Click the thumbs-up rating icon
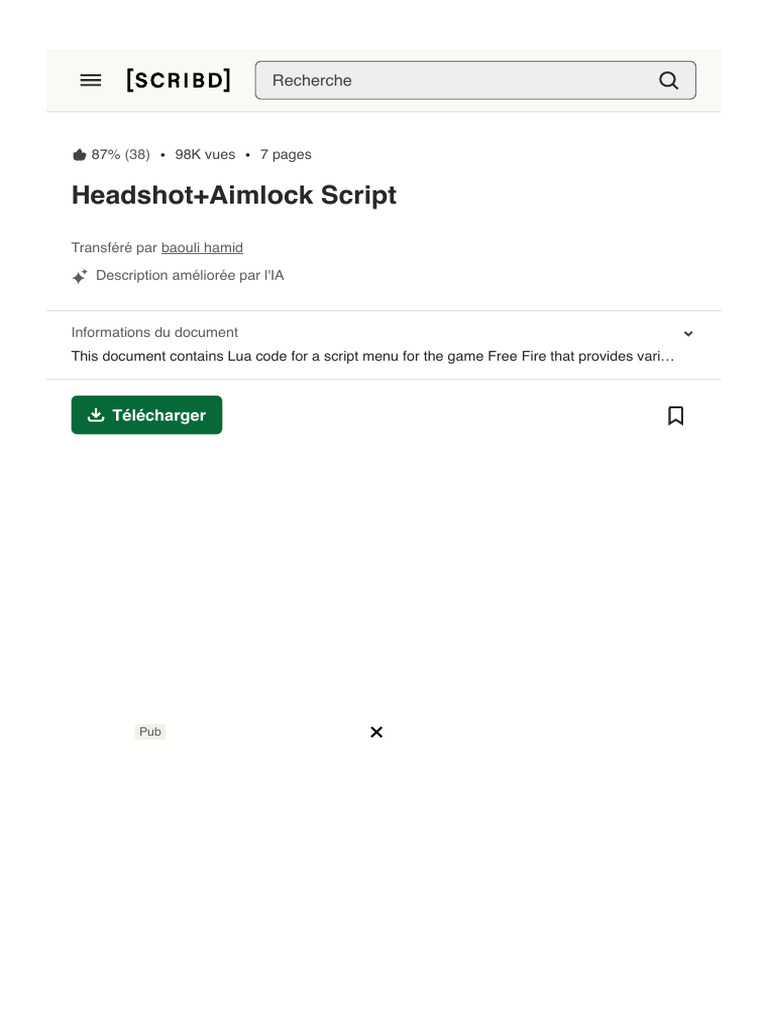 point(79,155)
